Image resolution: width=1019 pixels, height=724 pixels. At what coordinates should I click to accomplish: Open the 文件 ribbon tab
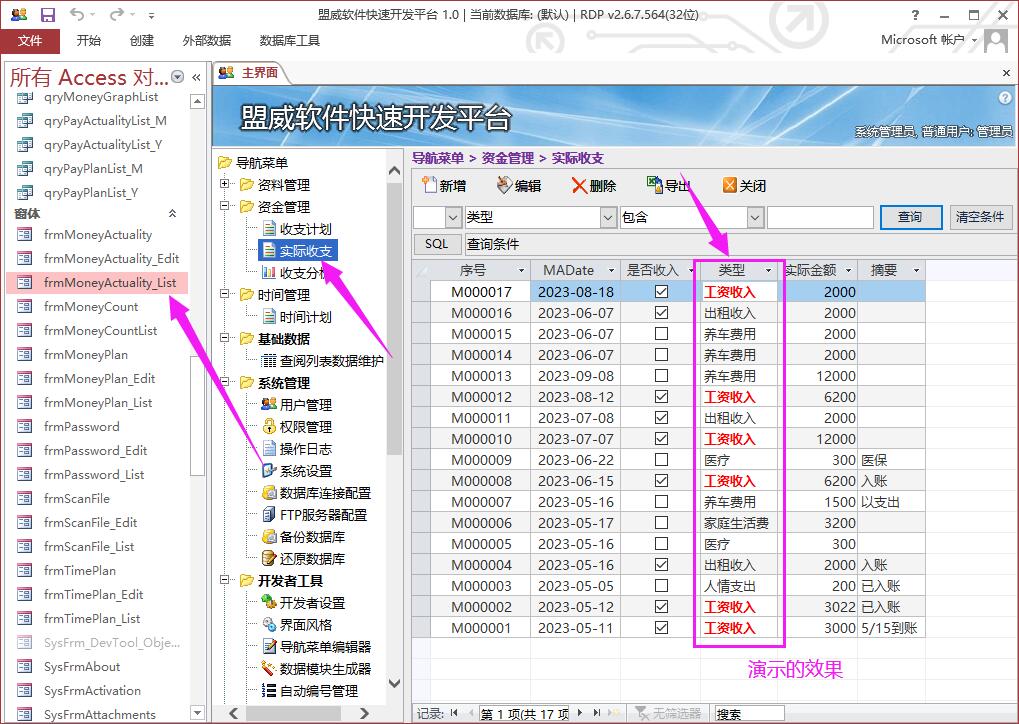click(x=30, y=41)
